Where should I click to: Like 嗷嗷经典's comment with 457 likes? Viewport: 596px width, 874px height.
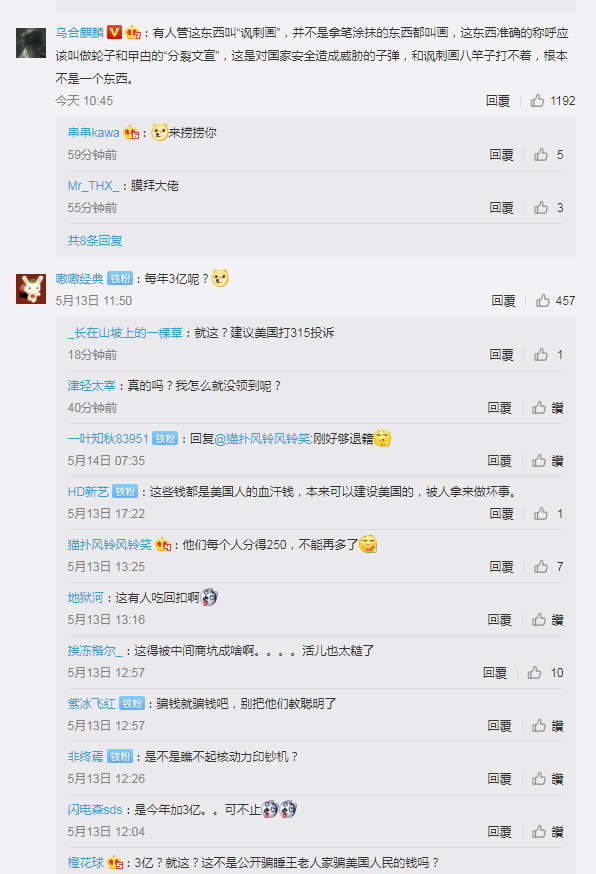(555, 301)
